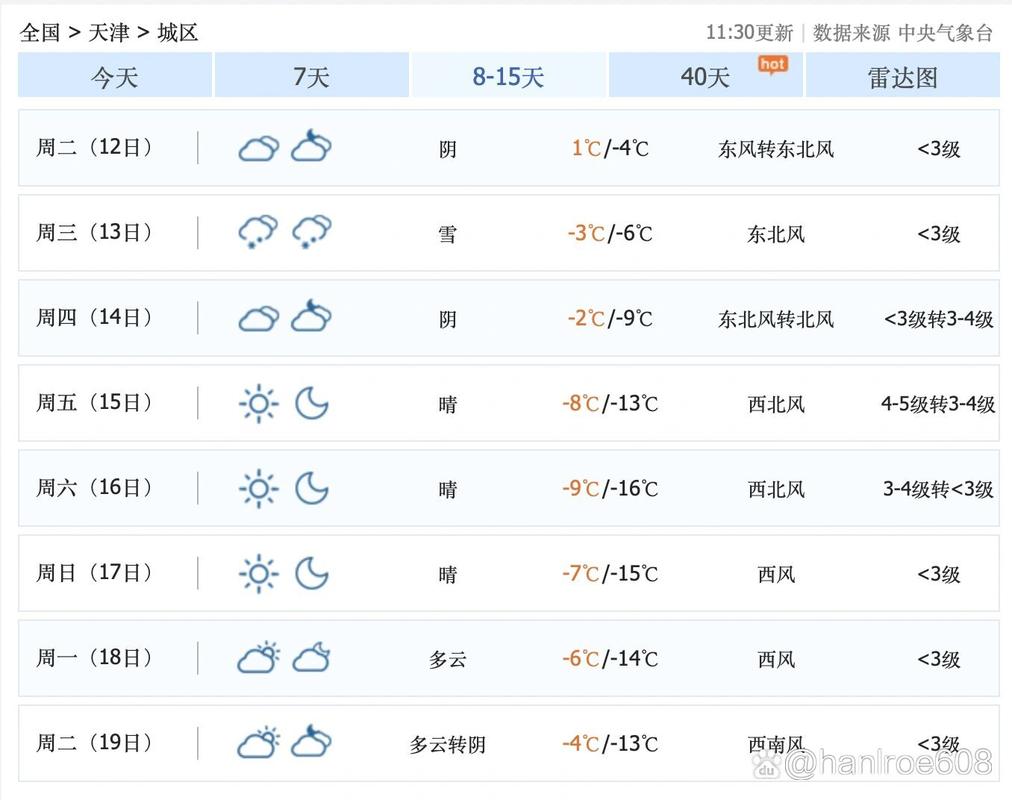1012x800 pixels.
Task: Select the 今天 tab
Action: [x=113, y=75]
